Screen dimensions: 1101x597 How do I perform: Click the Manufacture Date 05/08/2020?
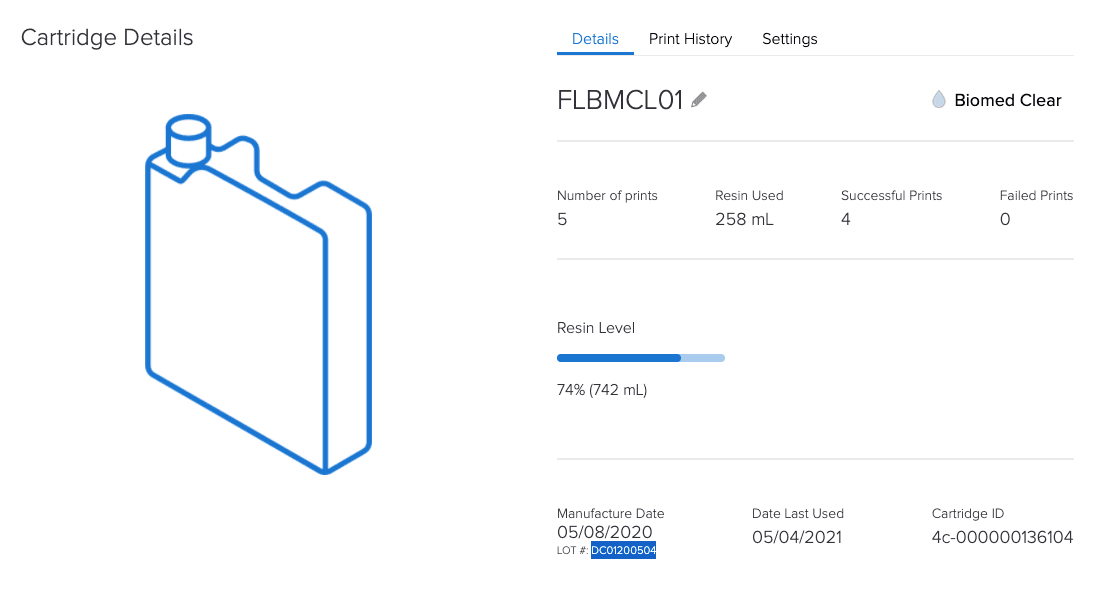coord(604,532)
